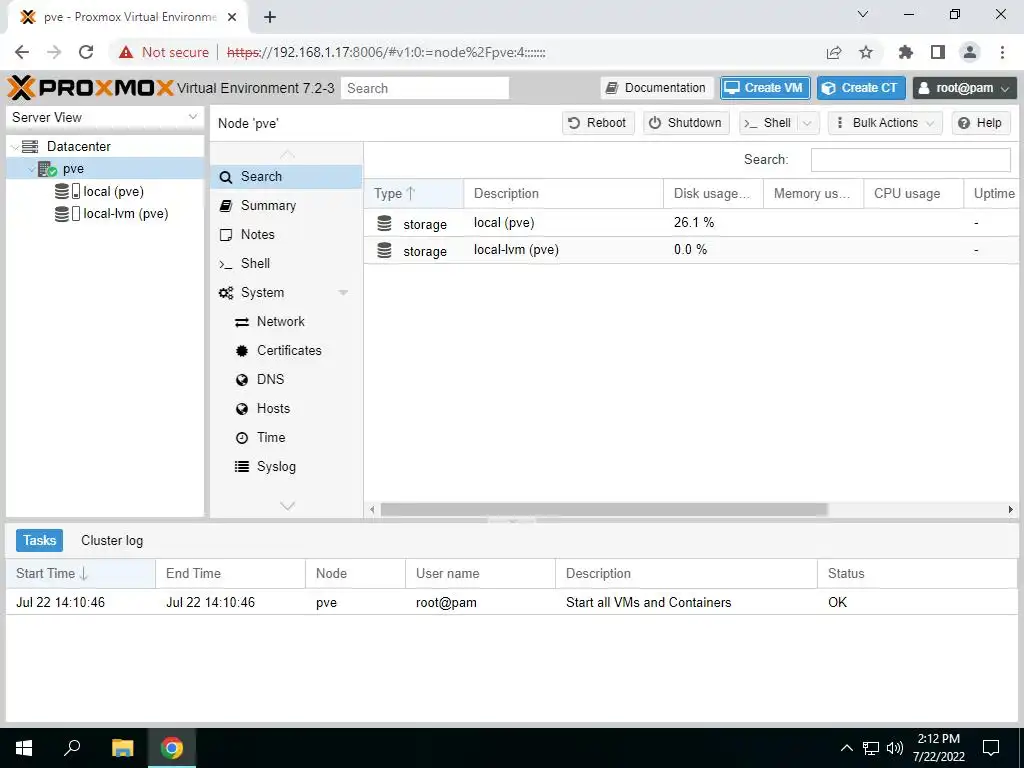This screenshot has width=1024, height=768.
Task: Collapse the Datacenter tree node
Action: pyautogui.click(x=14, y=147)
